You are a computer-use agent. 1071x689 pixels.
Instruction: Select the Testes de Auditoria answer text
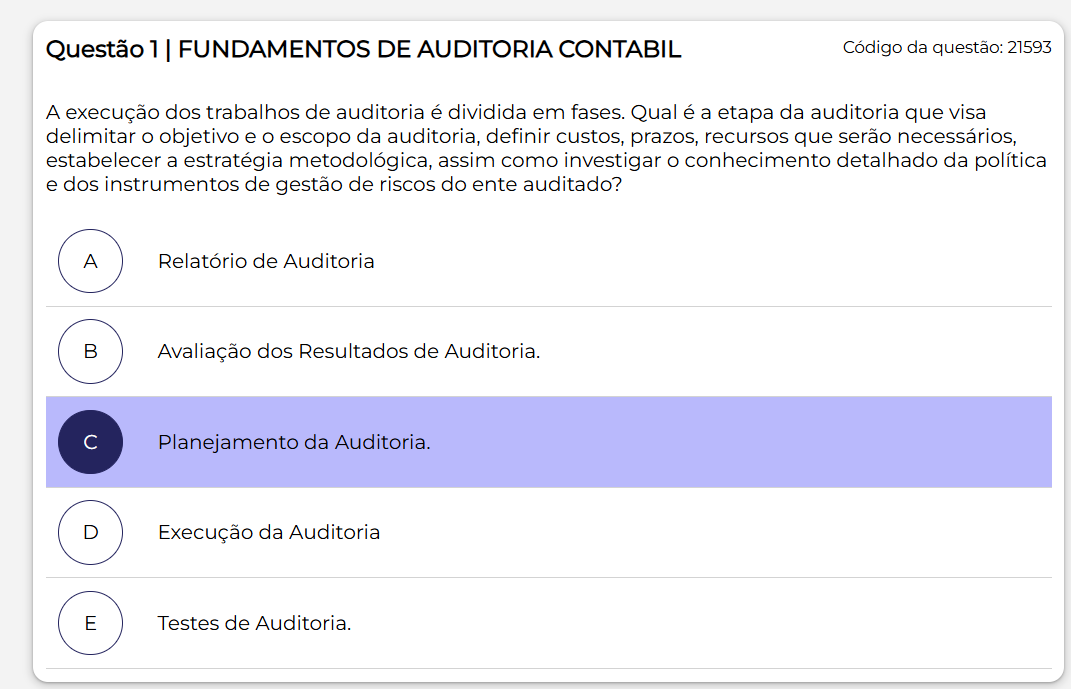pyautogui.click(x=254, y=623)
